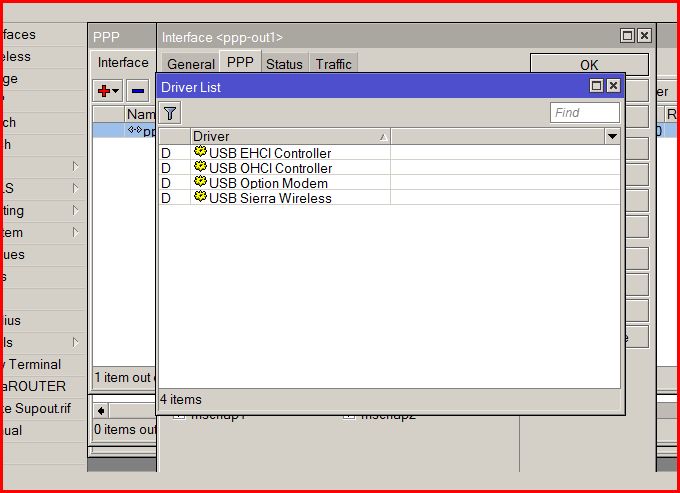Screen dimensions: 680x493
Task: Sort by the Driver column header
Action: (x=290, y=137)
